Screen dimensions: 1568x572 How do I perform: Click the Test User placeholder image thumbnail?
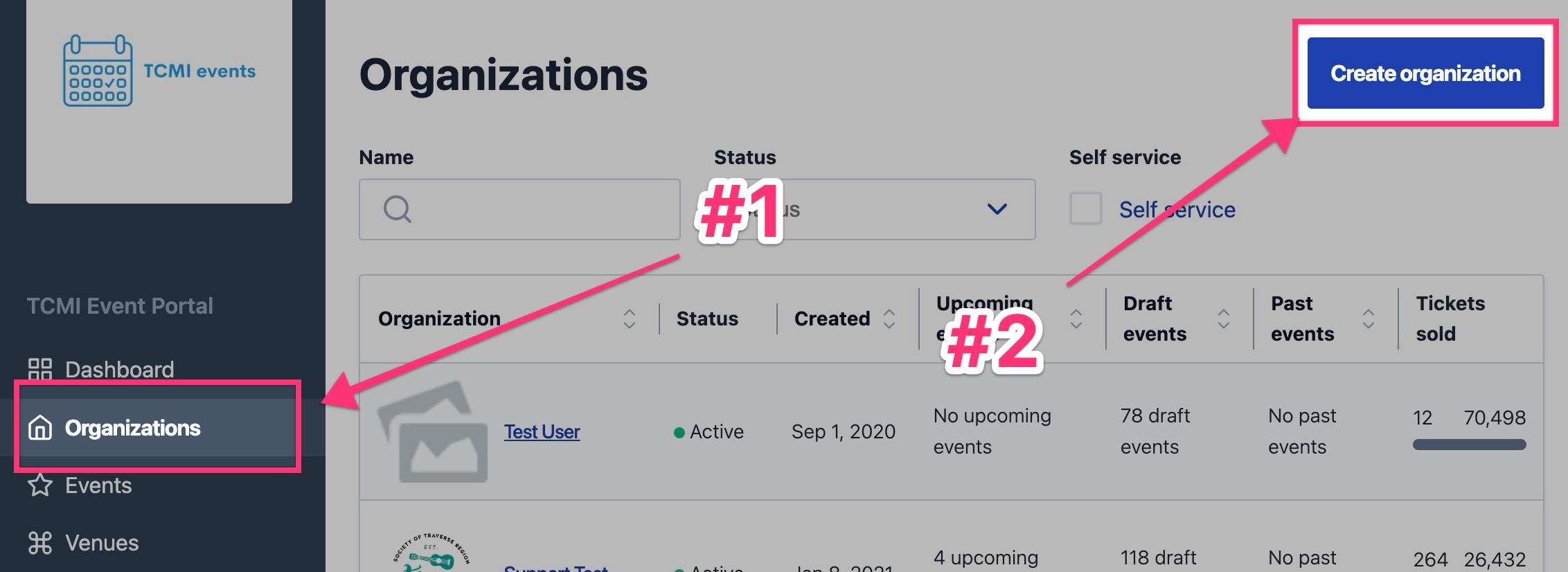point(432,431)
